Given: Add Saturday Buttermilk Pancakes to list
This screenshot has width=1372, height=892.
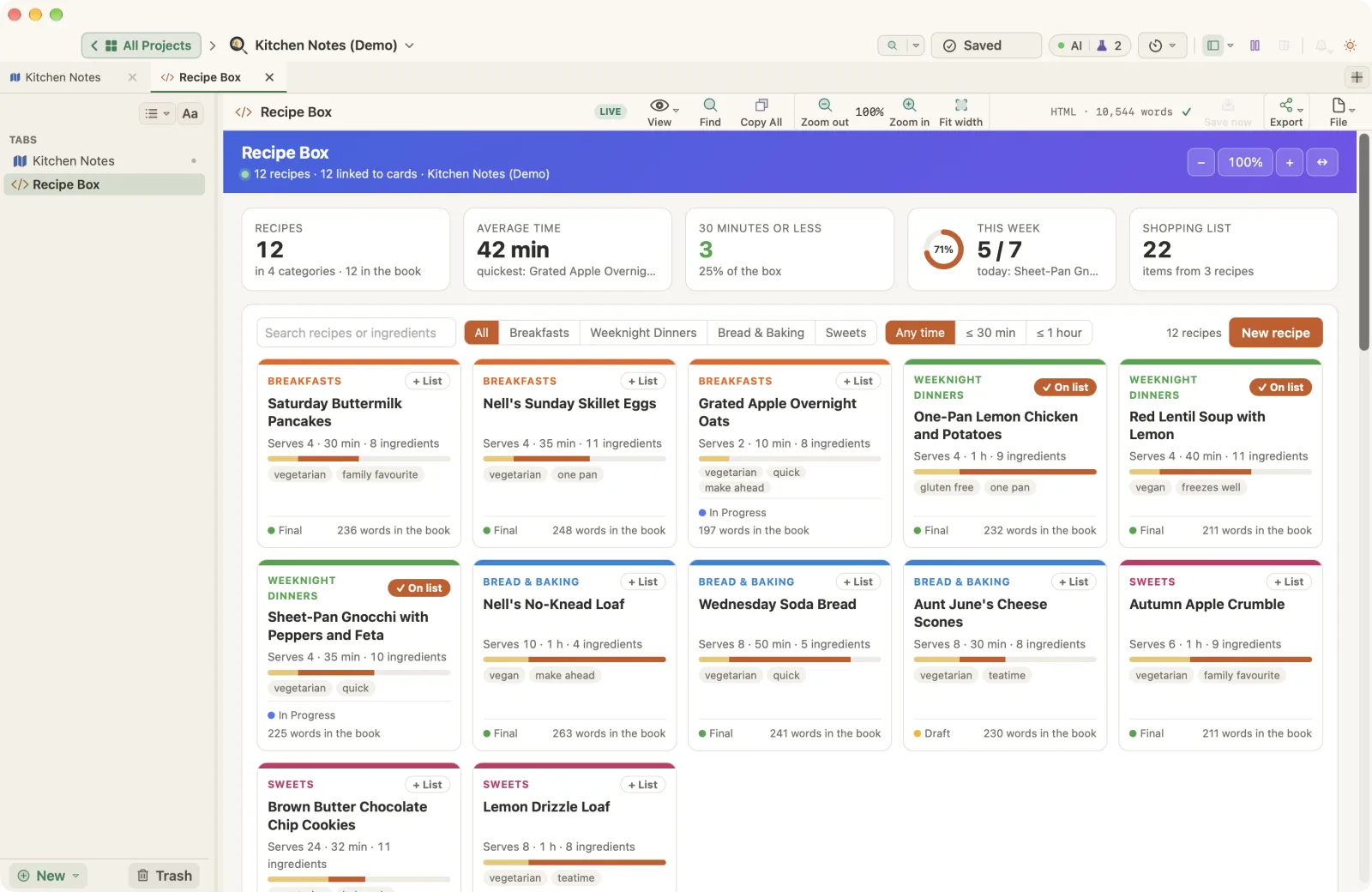Looking at the screenshot, I should point(427,381).
